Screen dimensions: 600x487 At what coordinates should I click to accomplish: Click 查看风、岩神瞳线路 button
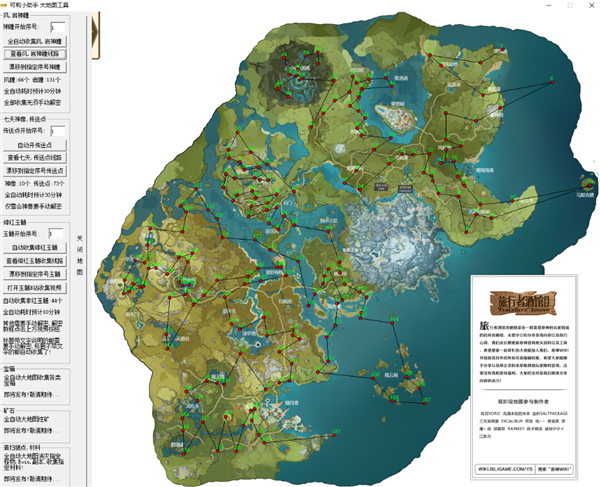pos(35,54)
